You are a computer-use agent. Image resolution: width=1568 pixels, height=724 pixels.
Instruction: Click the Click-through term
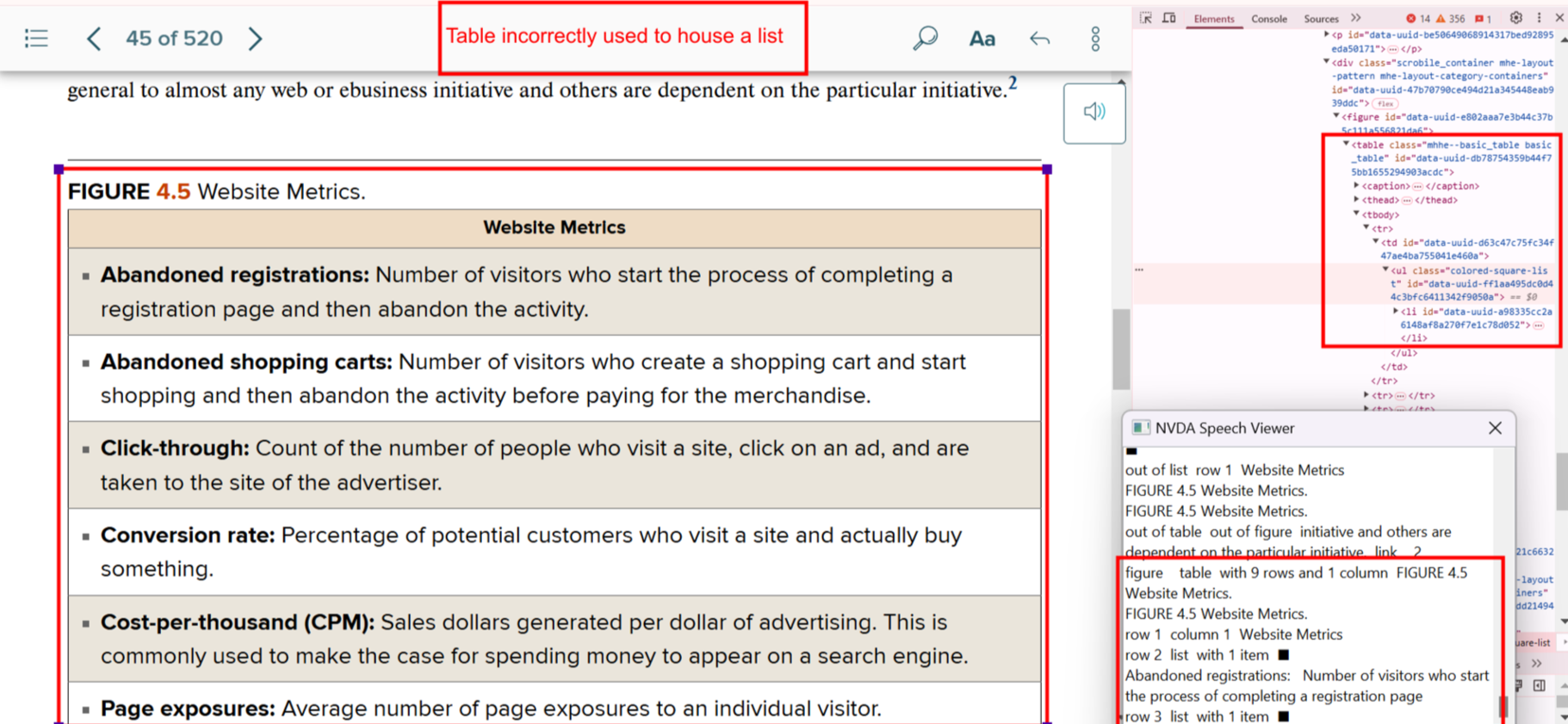pos(175,449)
